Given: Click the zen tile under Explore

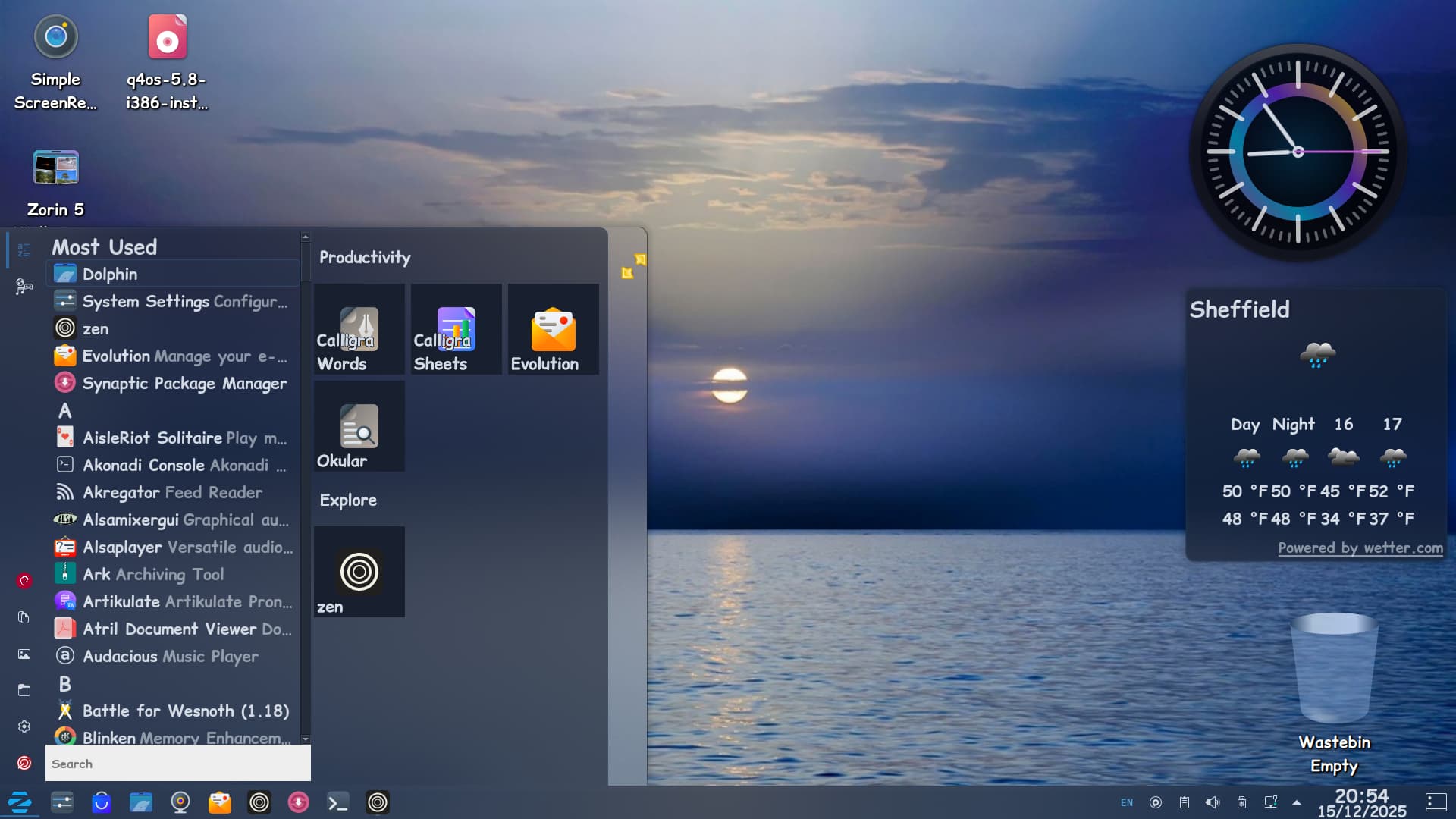Looking at the screenshot, I should (x=359, y=573).
